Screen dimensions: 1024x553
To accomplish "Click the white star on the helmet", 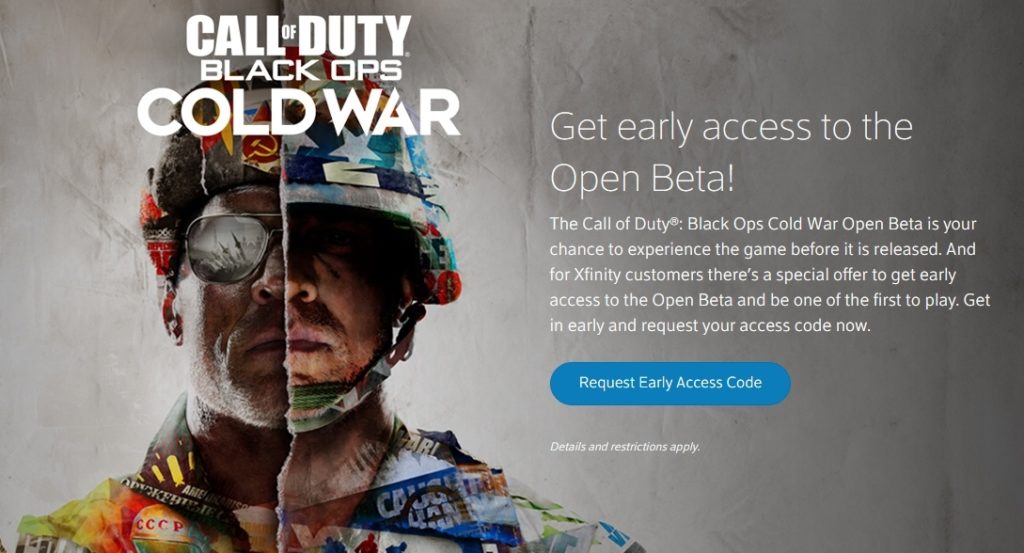I will (x=357, y=148).
